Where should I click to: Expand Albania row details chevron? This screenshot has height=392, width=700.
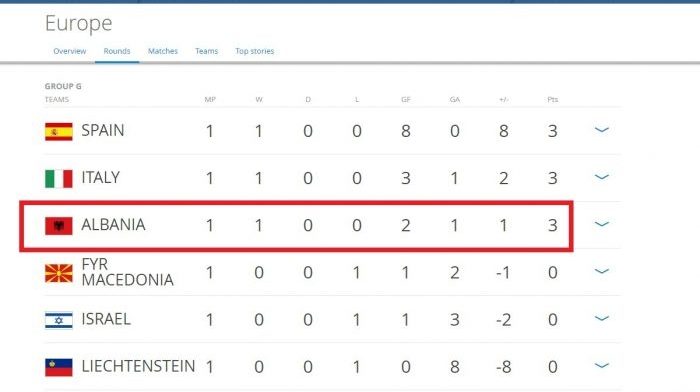(602, 224)
